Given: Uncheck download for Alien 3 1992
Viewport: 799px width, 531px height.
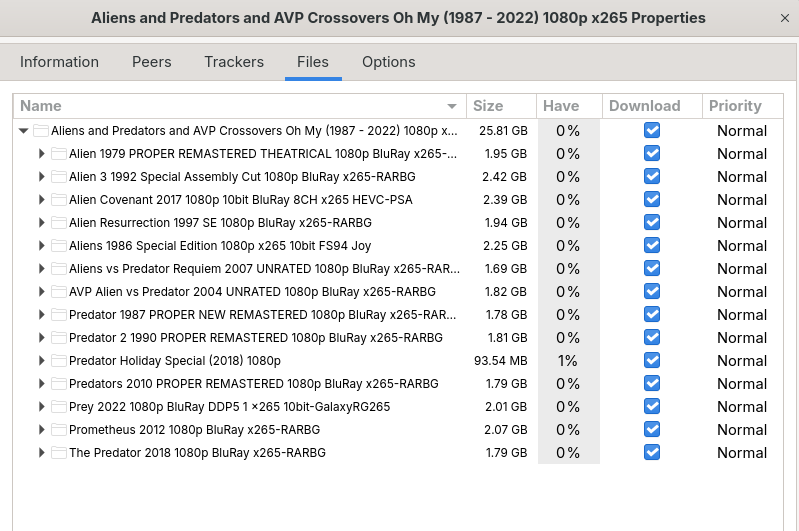Looking at the screenshot, I should [652, 177].
